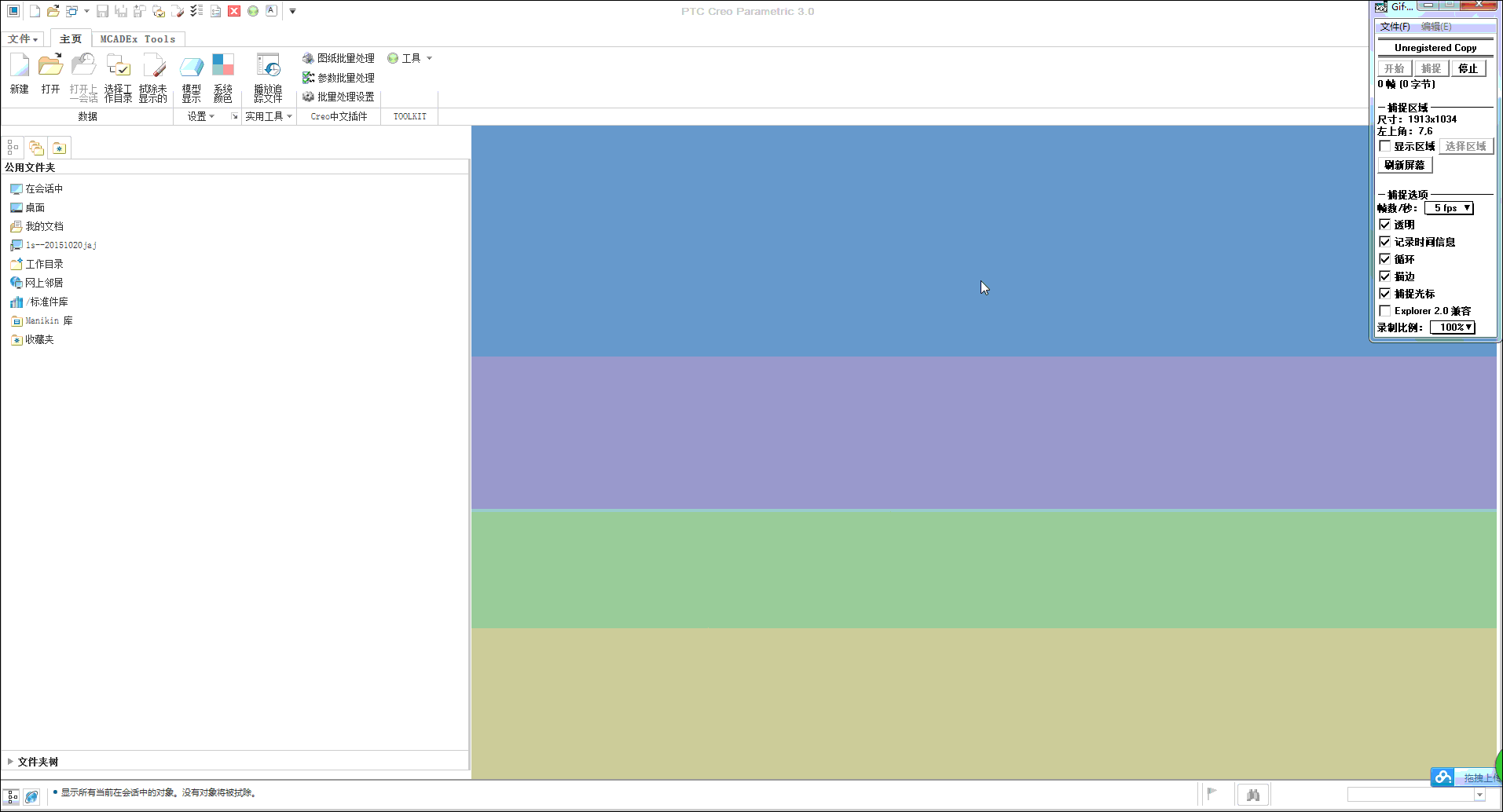Select navigator favorites tab icon
Image resolution: width=1503 pixels, height=812 pixels.
(x=59, y=147)
